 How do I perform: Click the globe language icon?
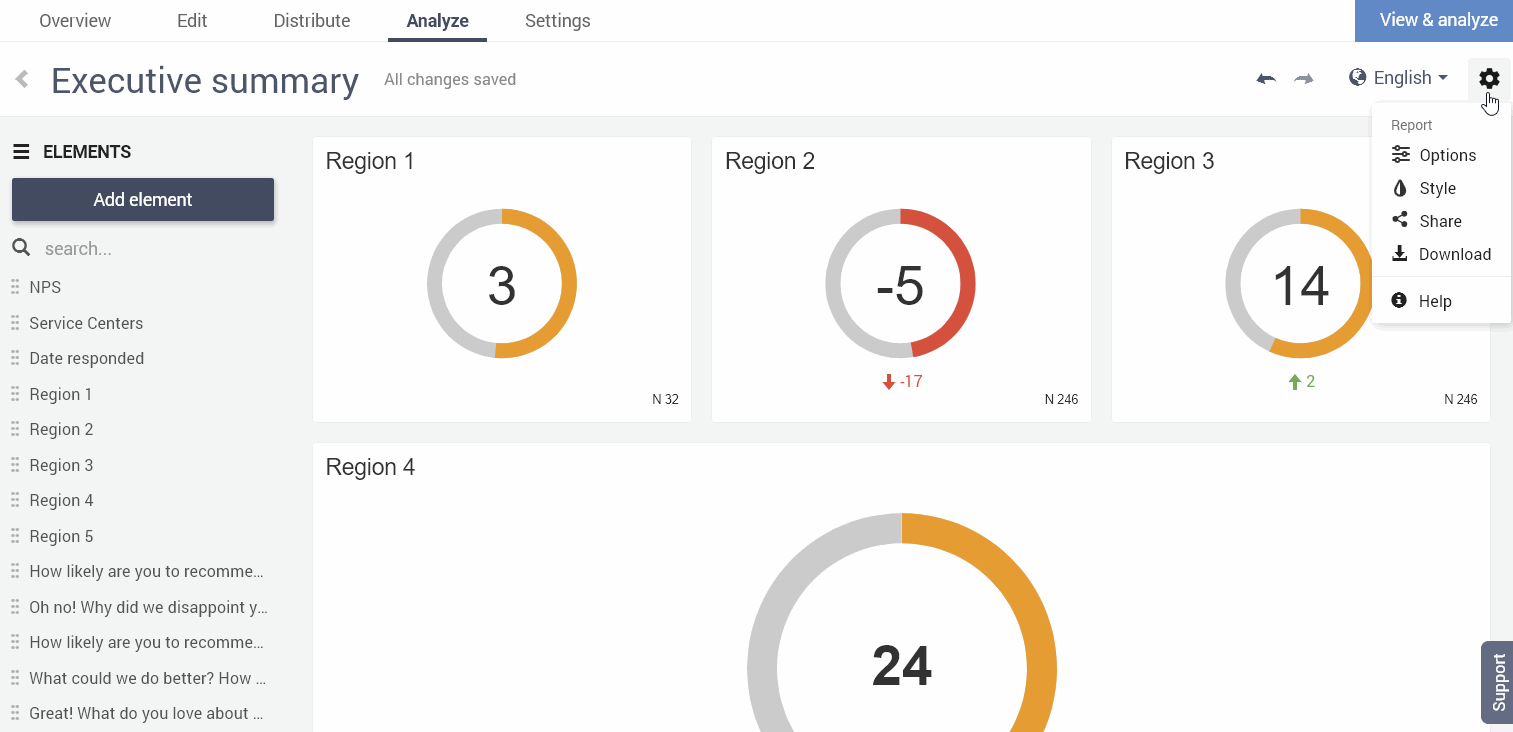tap(1357, 78)
